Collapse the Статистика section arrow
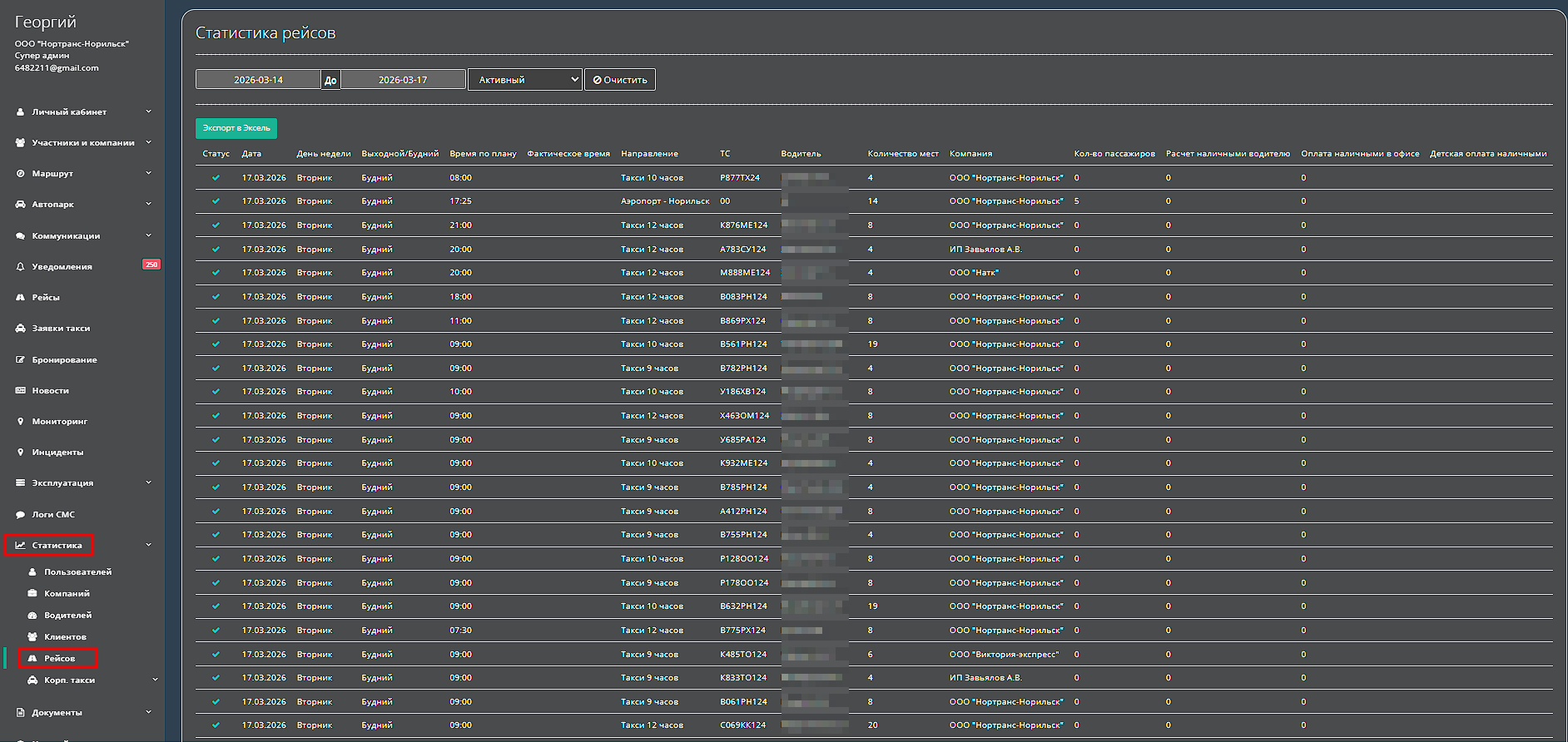The image size is (1568, 742). (x=149, y=545)
